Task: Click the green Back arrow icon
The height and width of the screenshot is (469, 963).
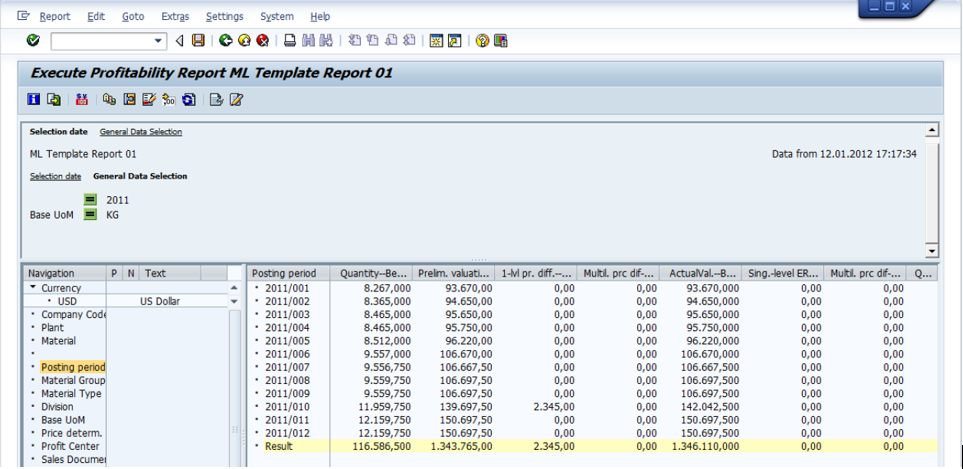Action: (x=225, y=41)
